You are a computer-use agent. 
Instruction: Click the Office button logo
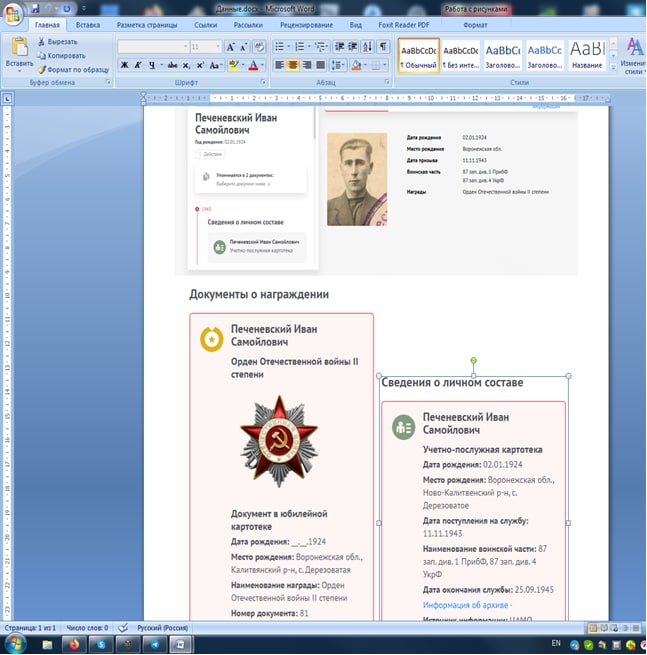click(13, 15)
